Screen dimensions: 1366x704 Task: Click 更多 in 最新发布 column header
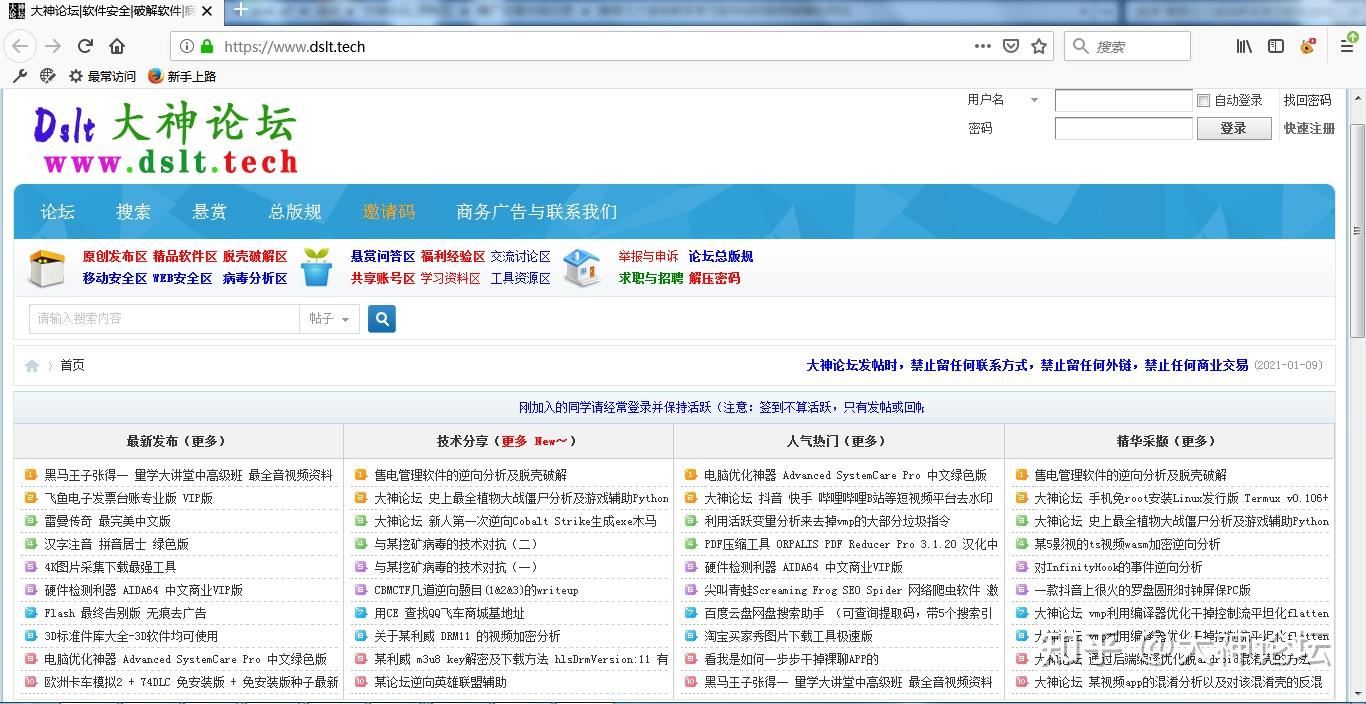pyautogui.click(x=205, y=441)
